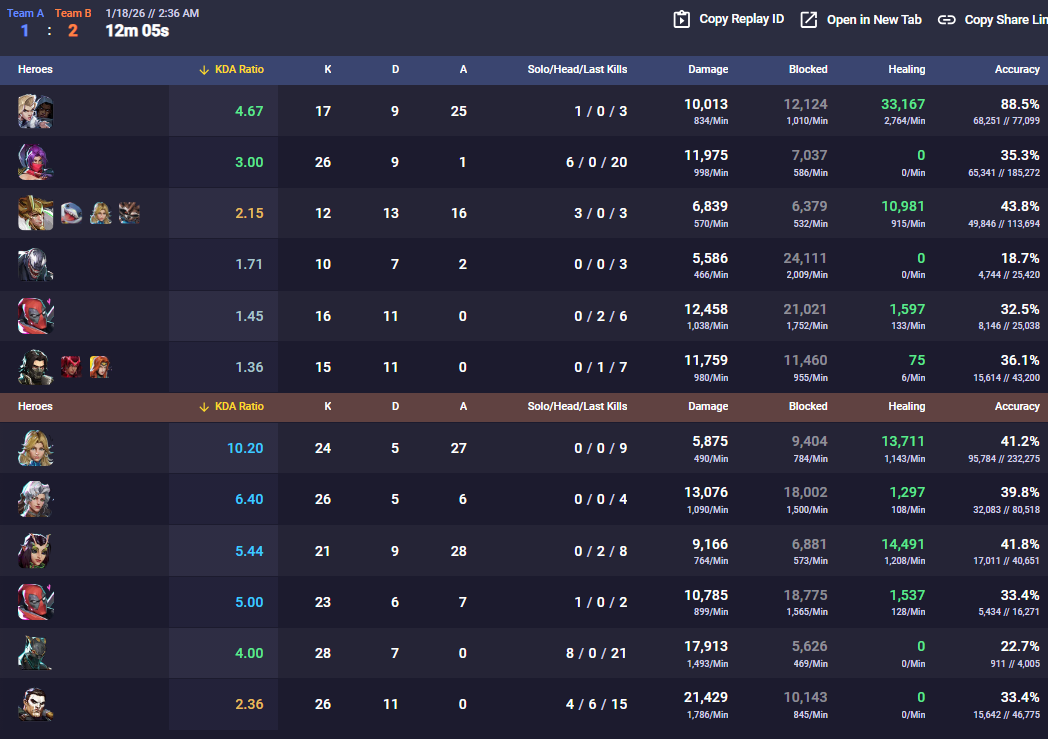Sort brown team table by Accuracy
Viewport: 1048px width, 739px height.
1017,406
